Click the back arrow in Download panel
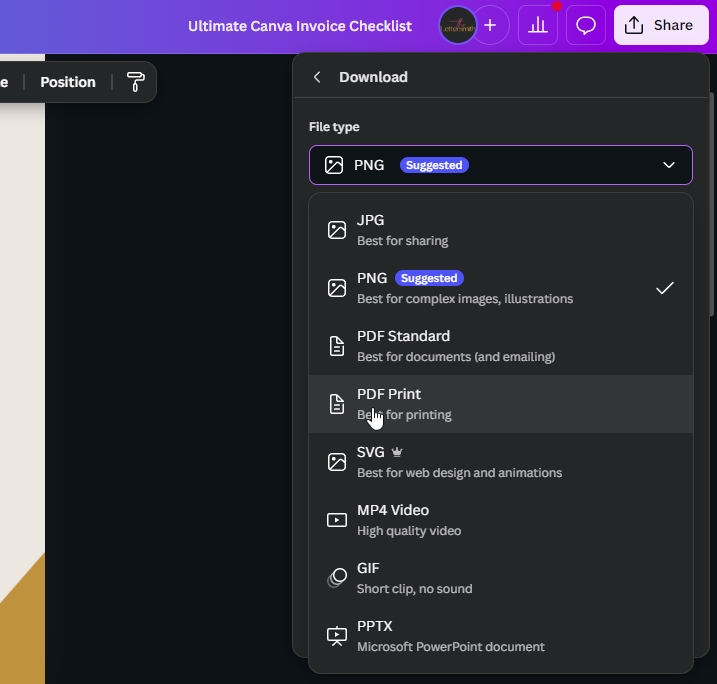 click(317, 77)
